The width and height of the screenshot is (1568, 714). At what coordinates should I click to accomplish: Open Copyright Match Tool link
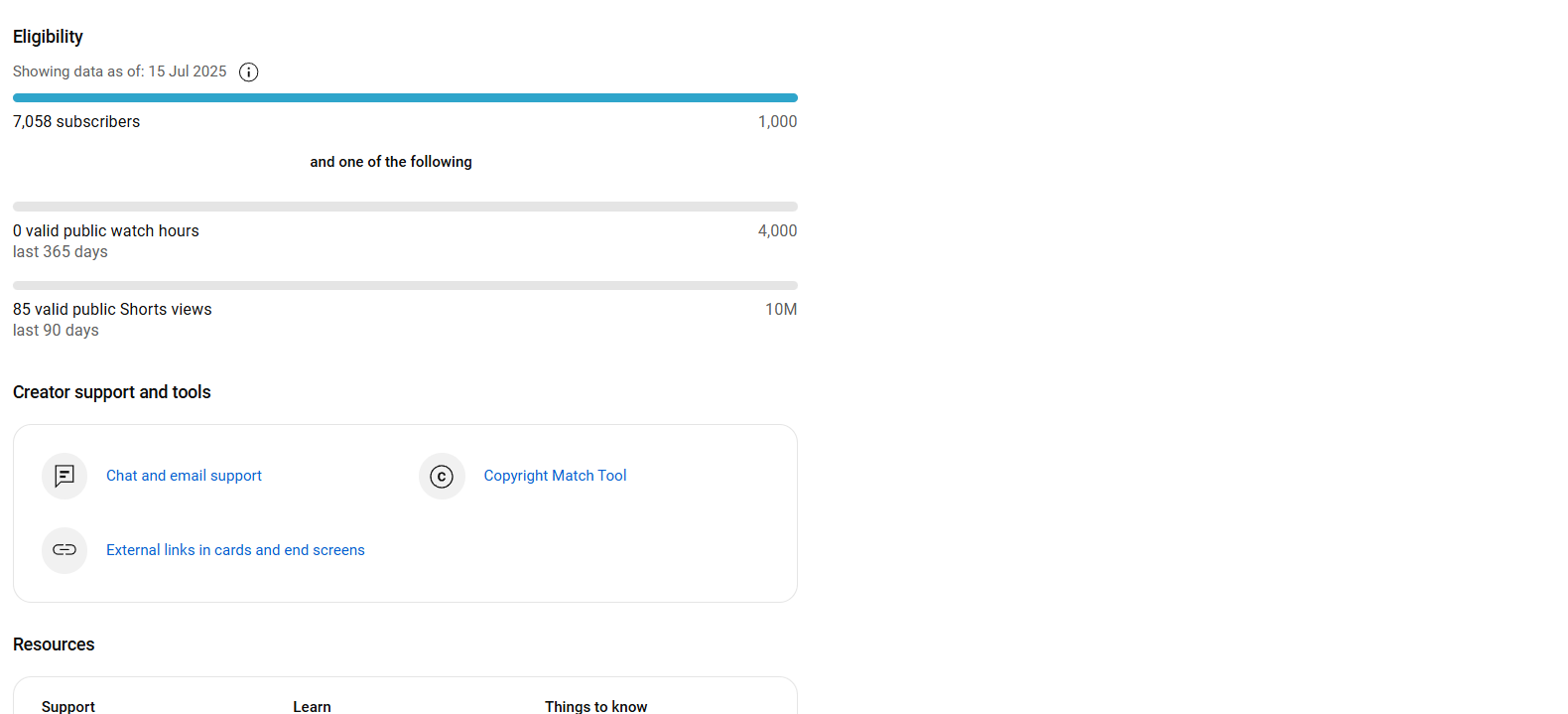pyautogui.click(x=555, y=476)
